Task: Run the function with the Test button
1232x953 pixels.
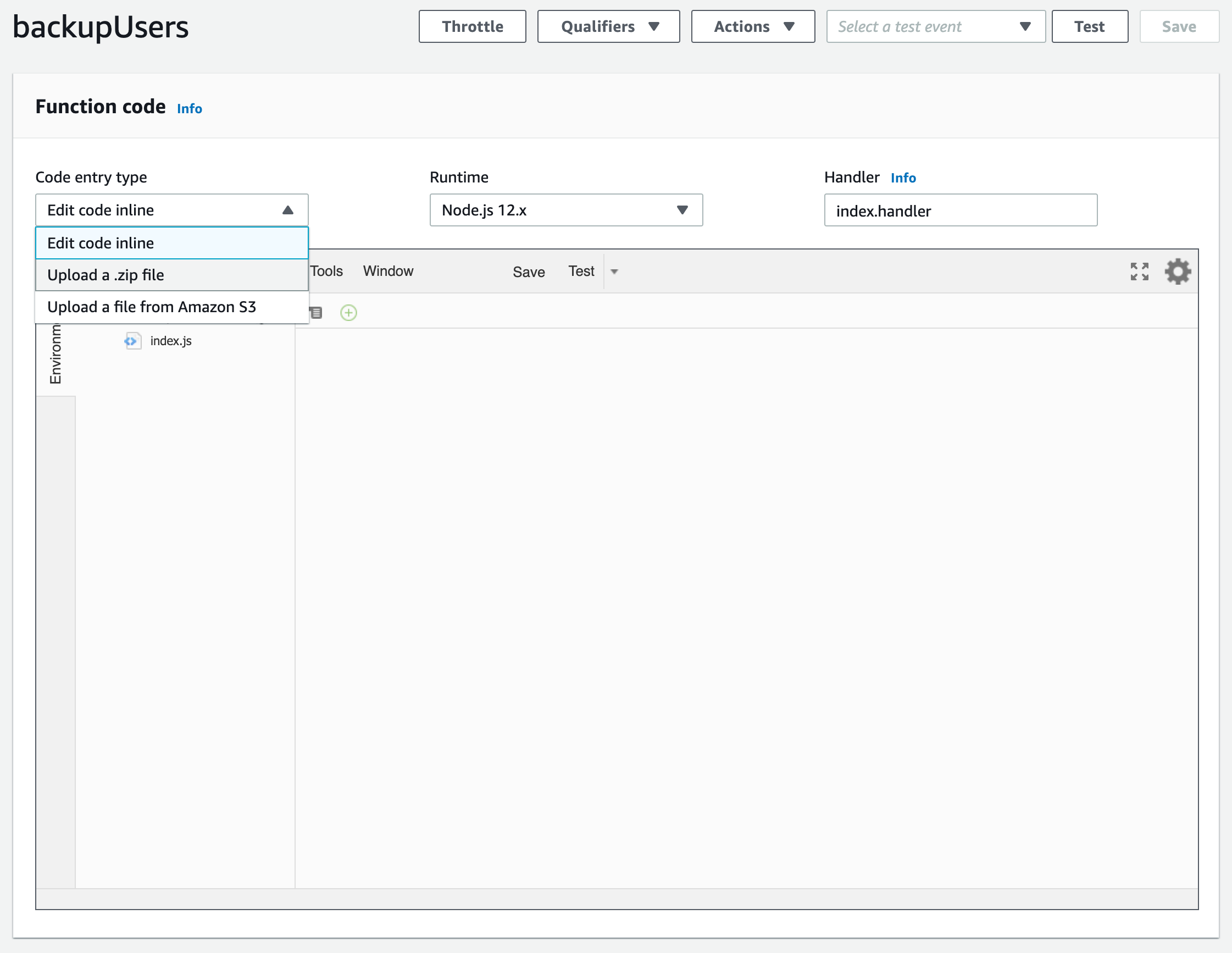Action: (1089, 26)
